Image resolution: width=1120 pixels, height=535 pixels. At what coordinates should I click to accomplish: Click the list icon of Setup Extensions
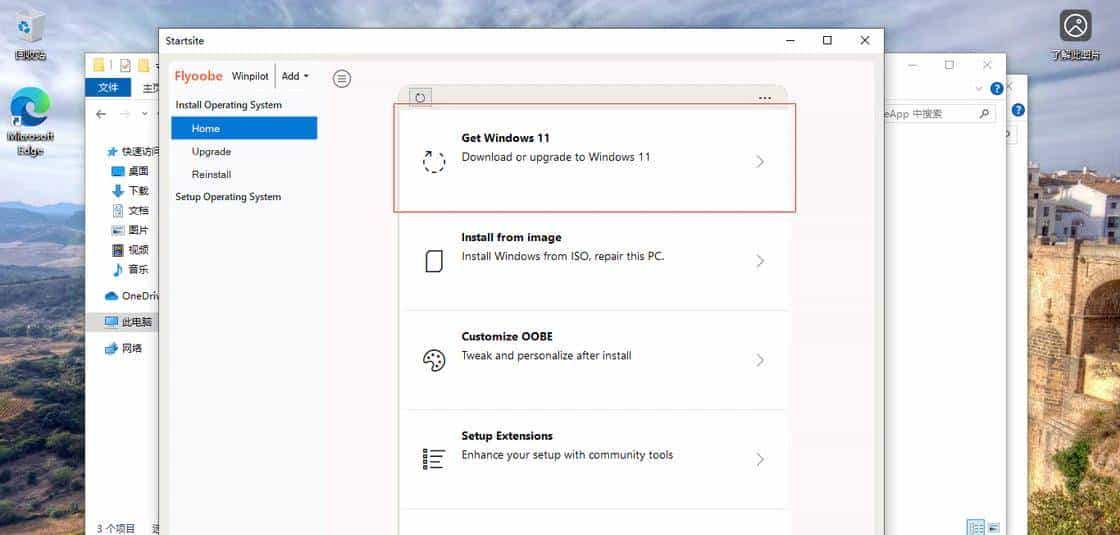pos(434,459)
